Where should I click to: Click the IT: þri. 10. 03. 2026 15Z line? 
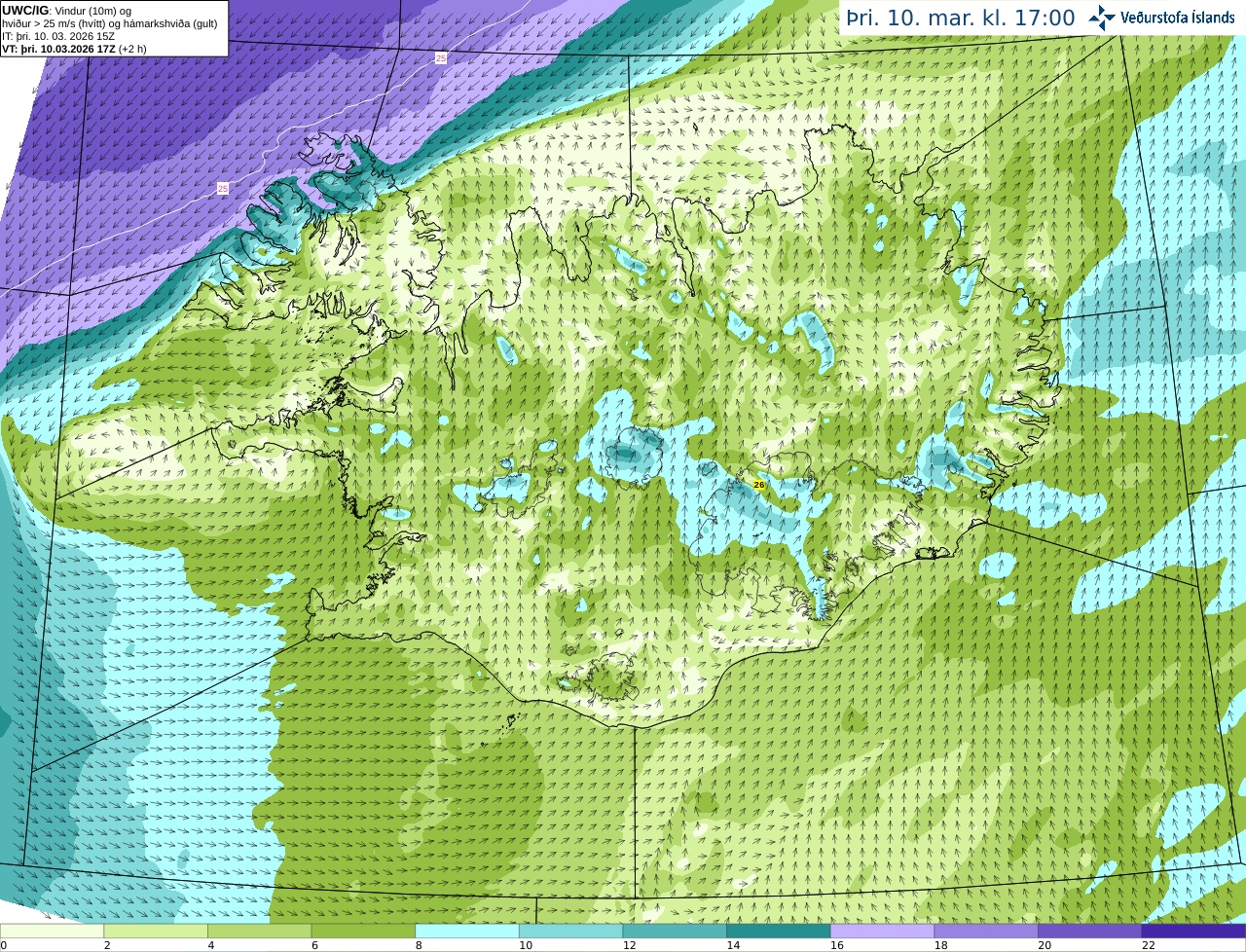[x=57, y=36]
